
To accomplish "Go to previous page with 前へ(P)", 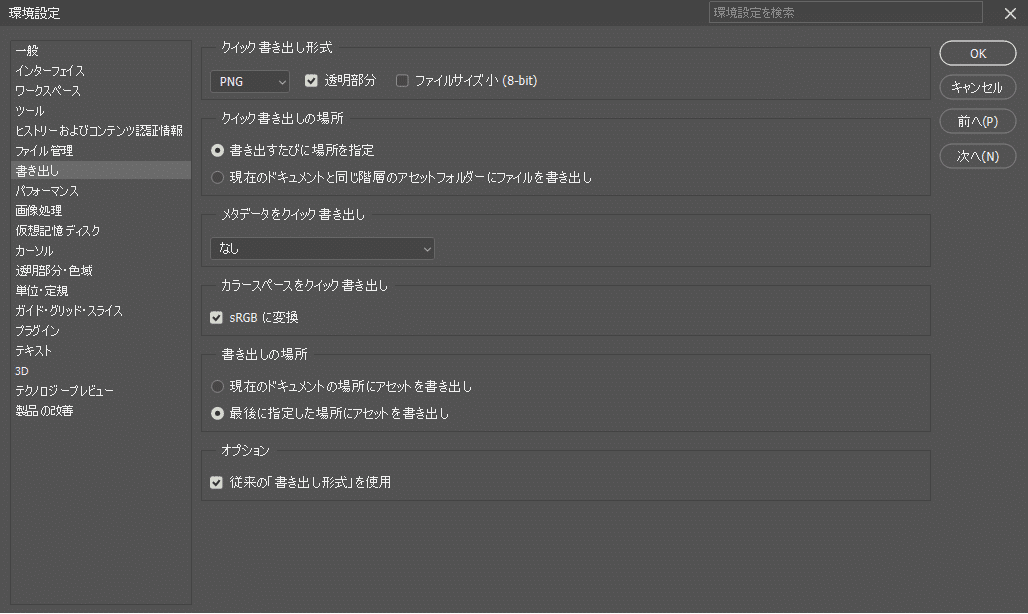I will point(978,121).
